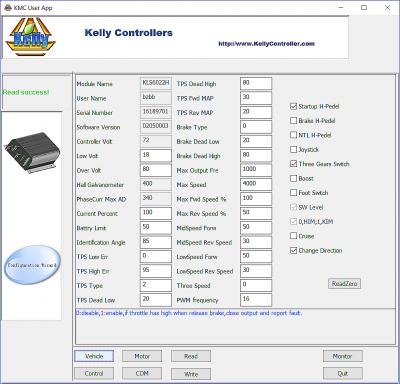Click the controller product image
The image size is (400, 384).
tap(32, 152)
